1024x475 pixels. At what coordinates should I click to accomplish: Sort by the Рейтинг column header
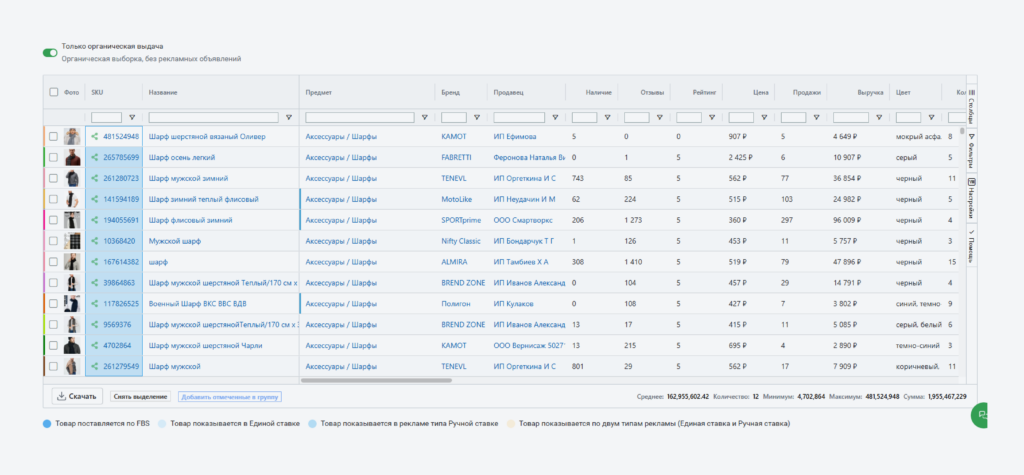704,92
